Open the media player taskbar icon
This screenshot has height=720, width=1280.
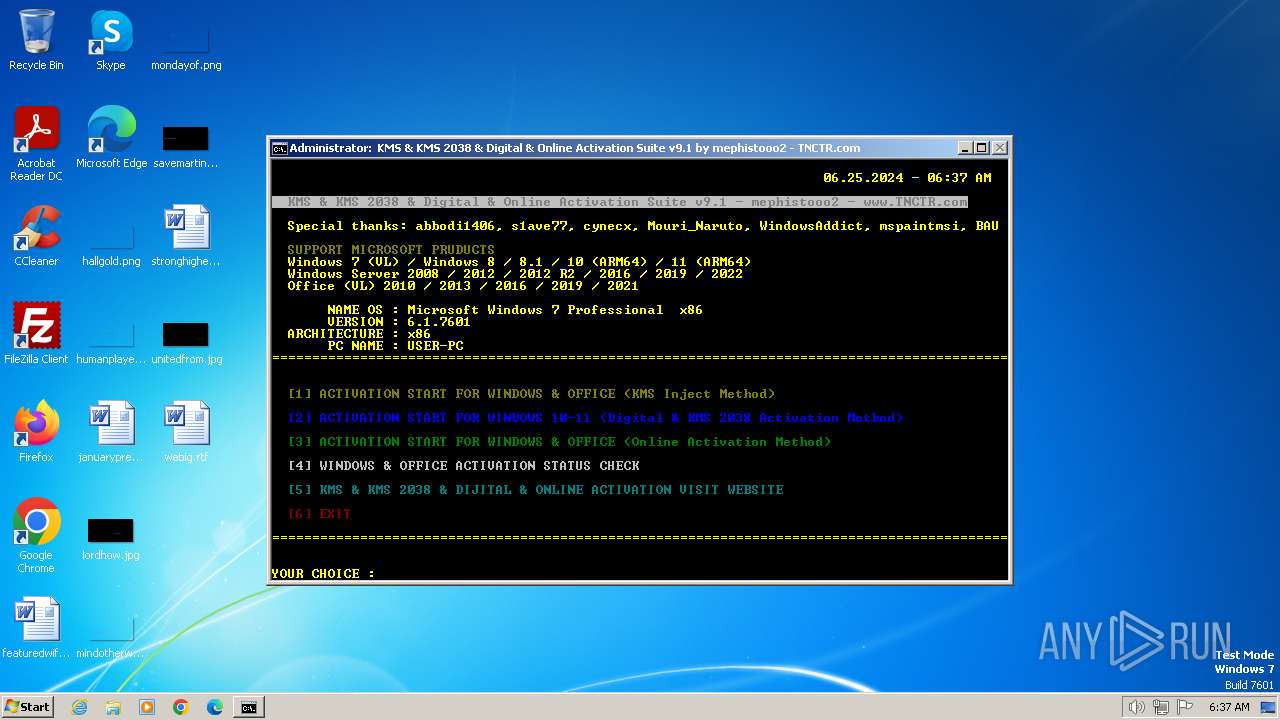tap(147, 707)
